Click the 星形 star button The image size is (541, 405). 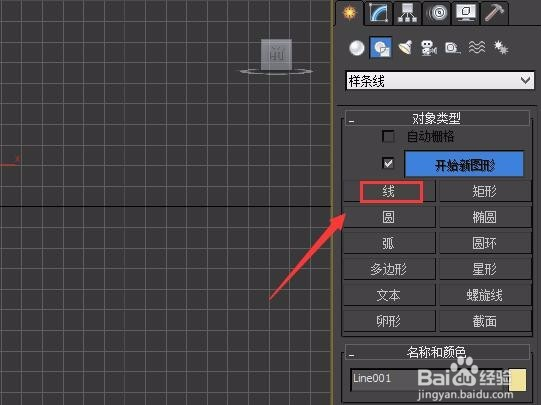(x=485, y=269)
